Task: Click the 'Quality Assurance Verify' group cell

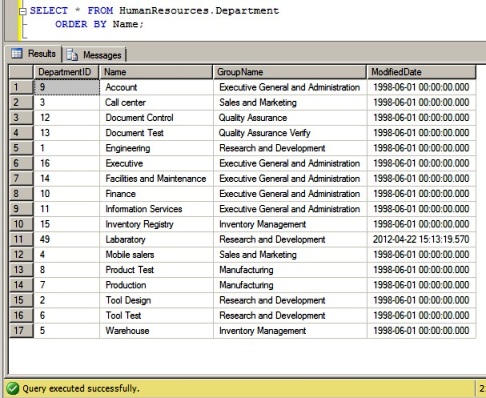Action: [x=290, y=133]
